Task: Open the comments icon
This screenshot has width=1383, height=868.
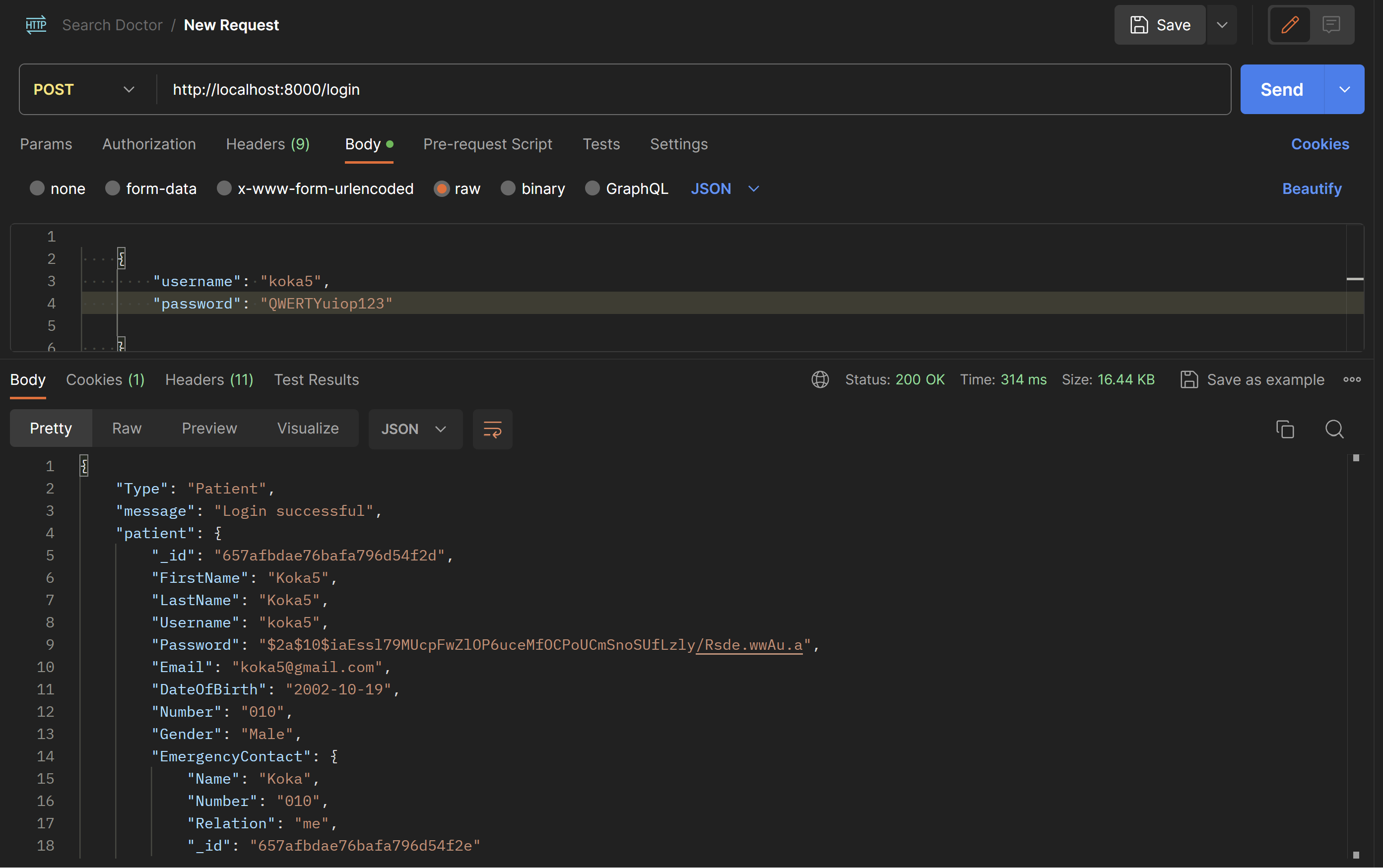Action: pyautogui.click(x=1331, y=25)
